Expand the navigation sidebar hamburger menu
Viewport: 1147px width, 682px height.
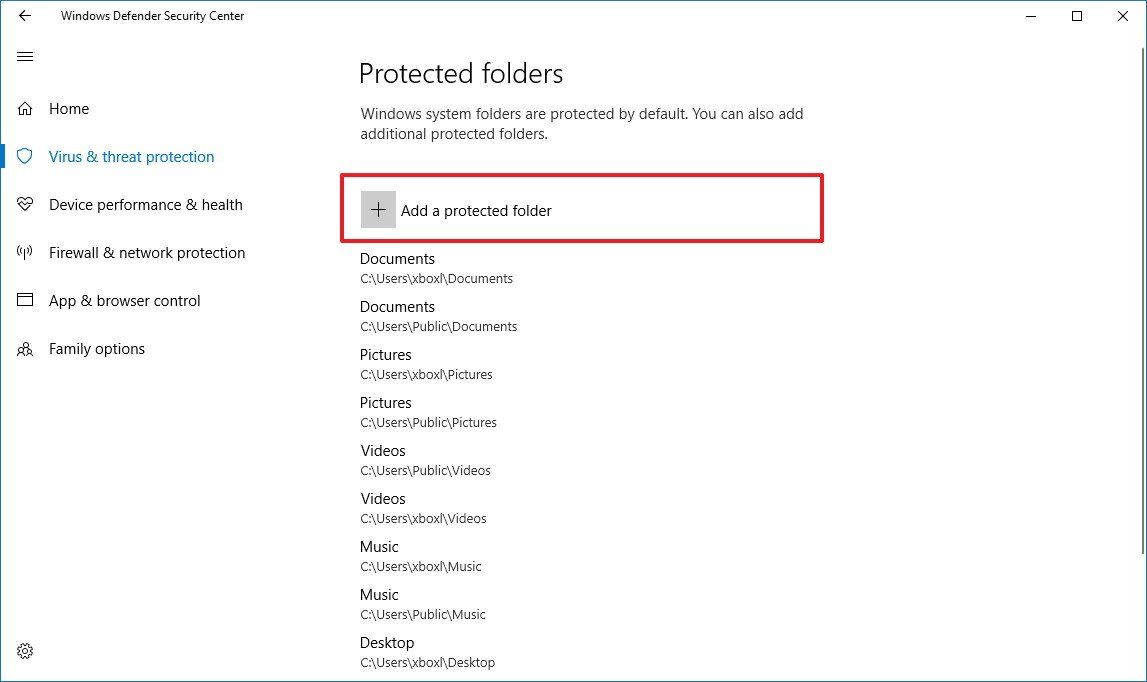[24, 57]
